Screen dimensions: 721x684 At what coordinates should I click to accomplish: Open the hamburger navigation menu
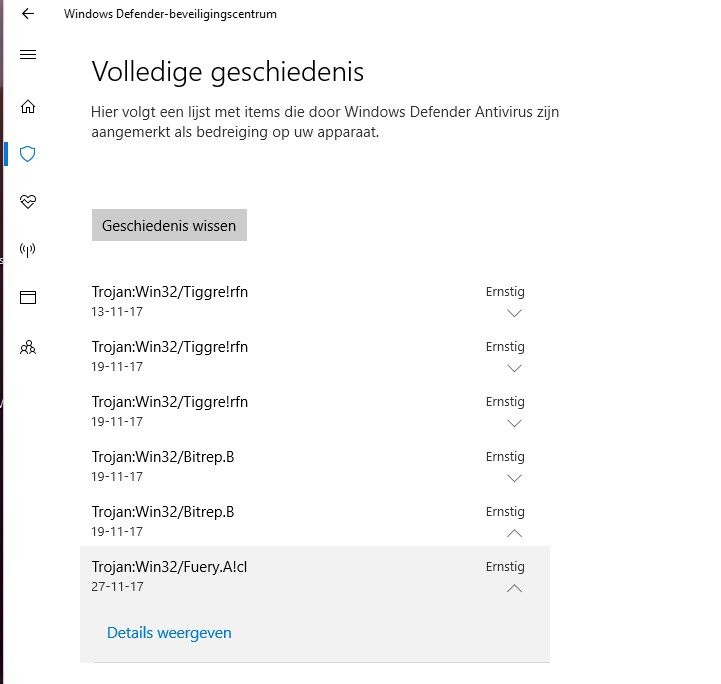point(28,55)
